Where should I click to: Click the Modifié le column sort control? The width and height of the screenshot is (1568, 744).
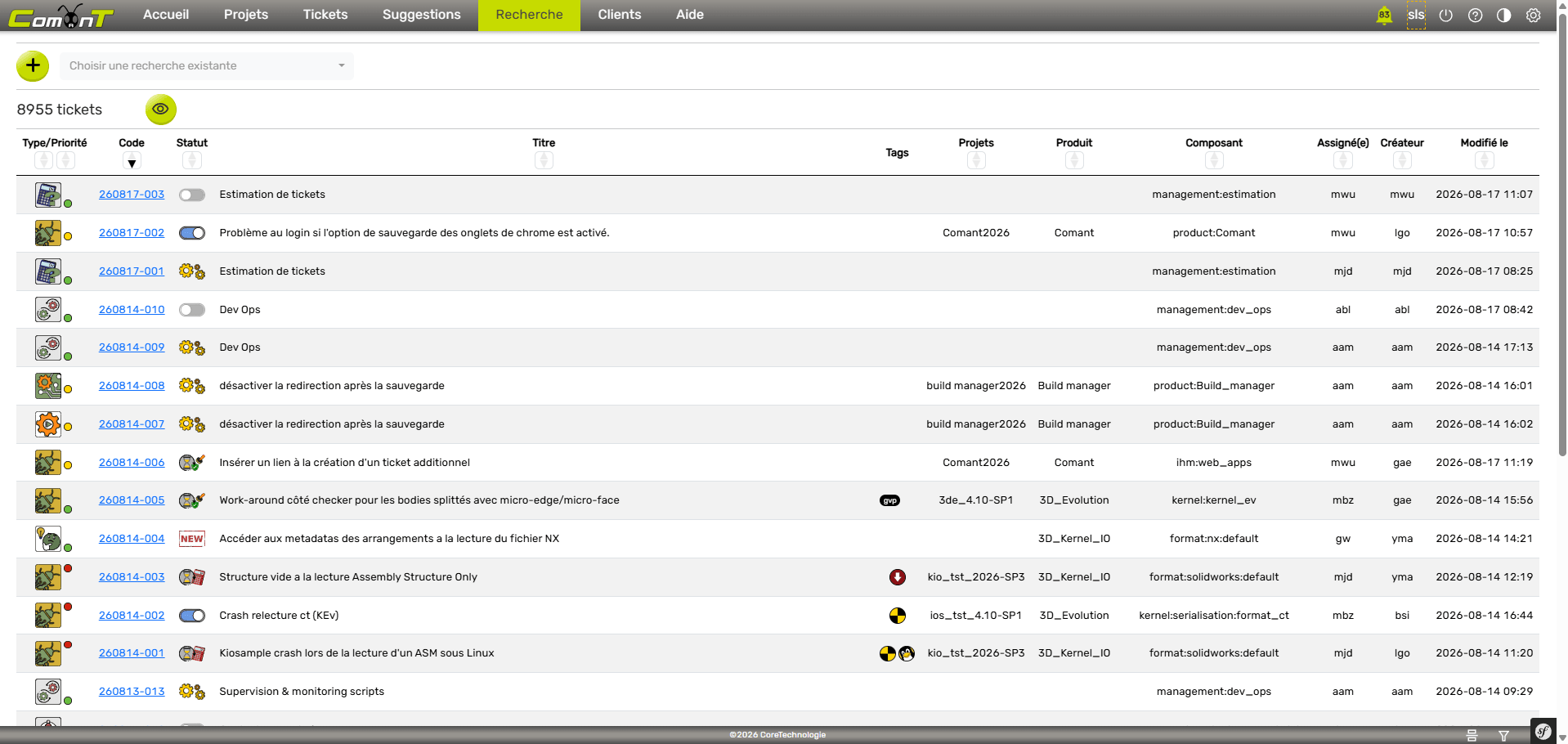[x=1485, y=161]
